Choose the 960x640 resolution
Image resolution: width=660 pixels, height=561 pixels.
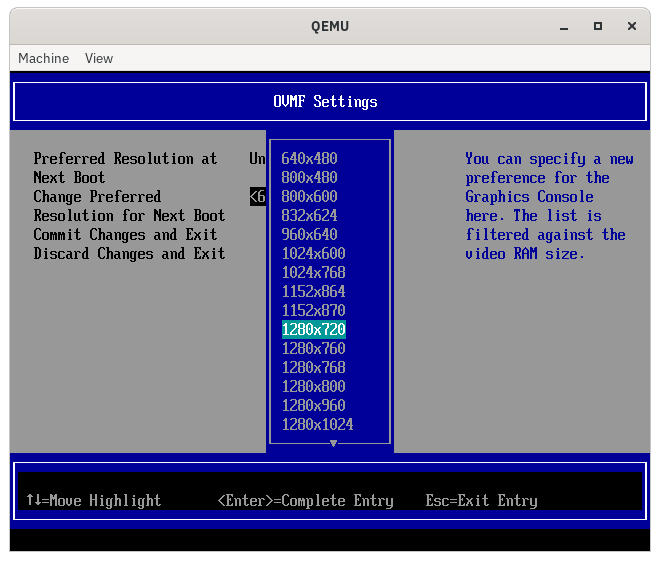point(309,234)
